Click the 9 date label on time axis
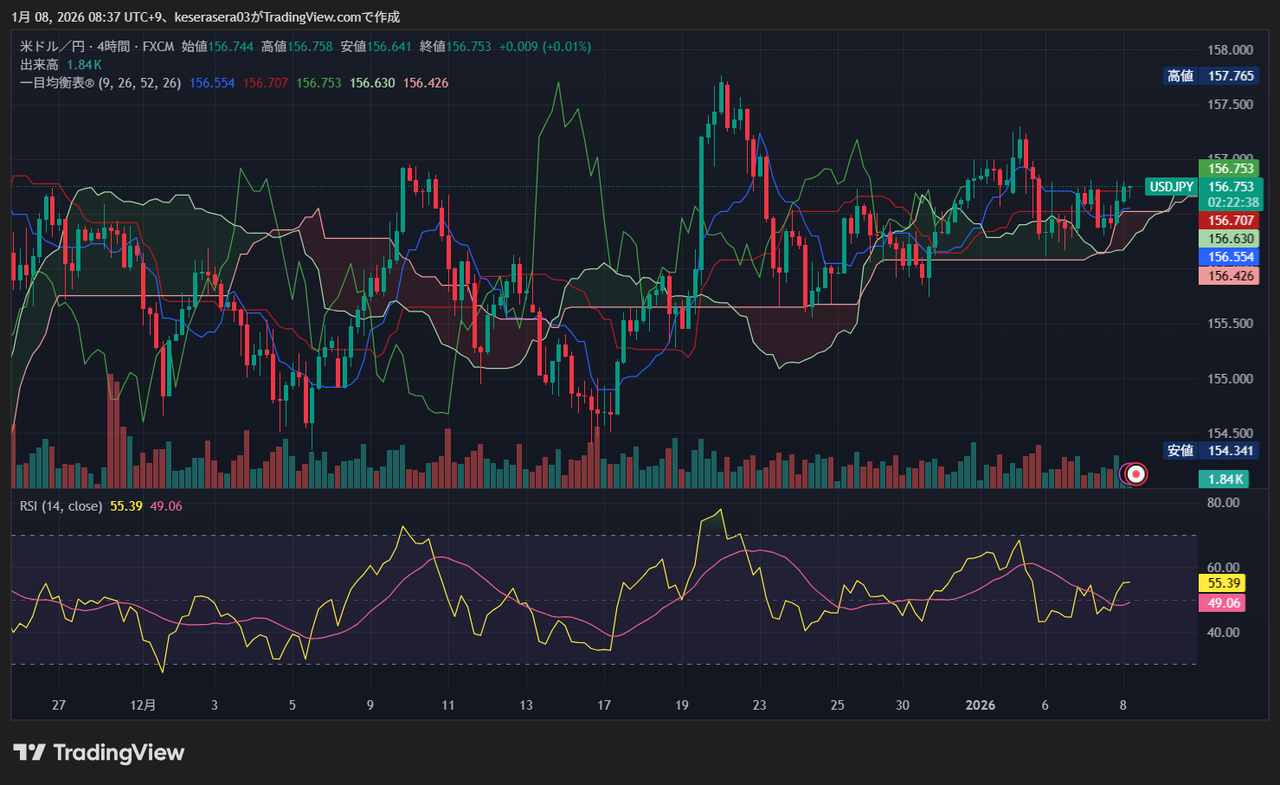 tap(370, 705)
